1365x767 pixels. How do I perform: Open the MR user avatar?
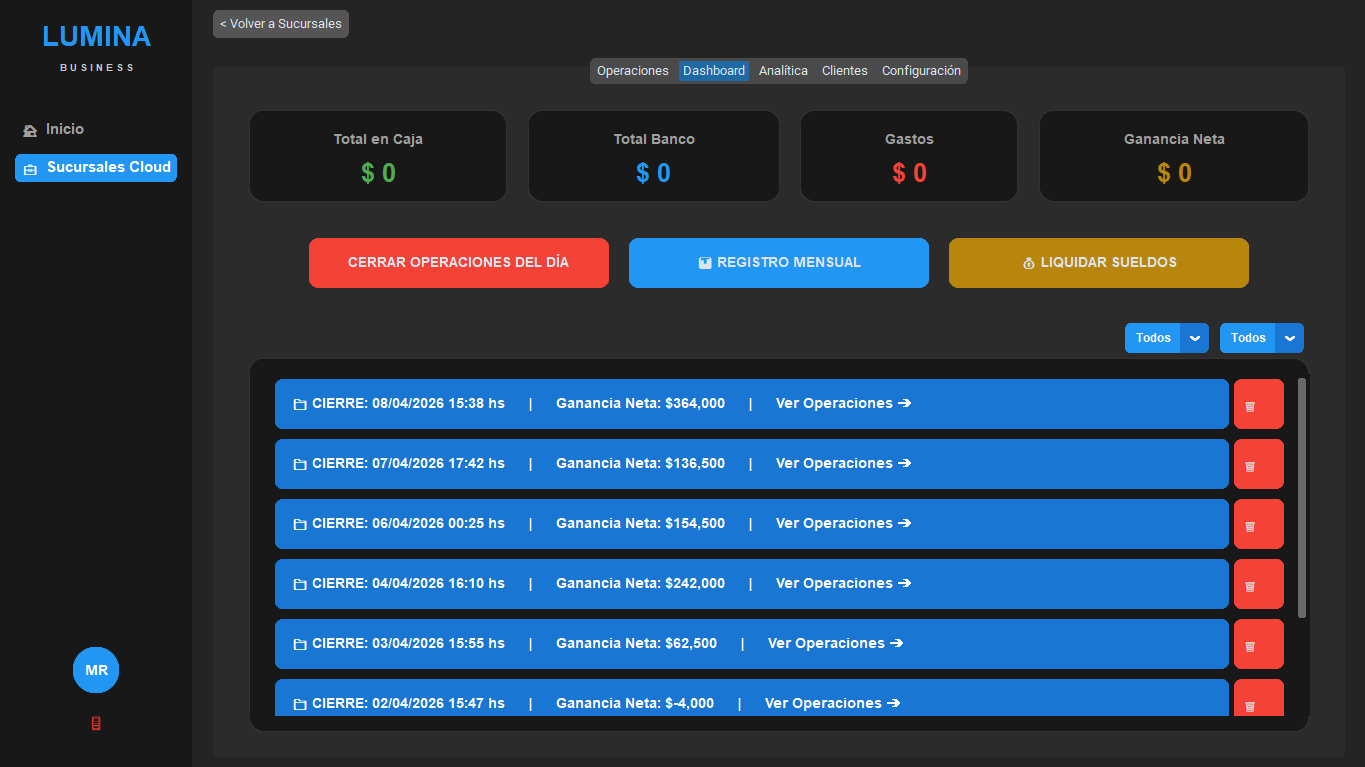[95, 670]
